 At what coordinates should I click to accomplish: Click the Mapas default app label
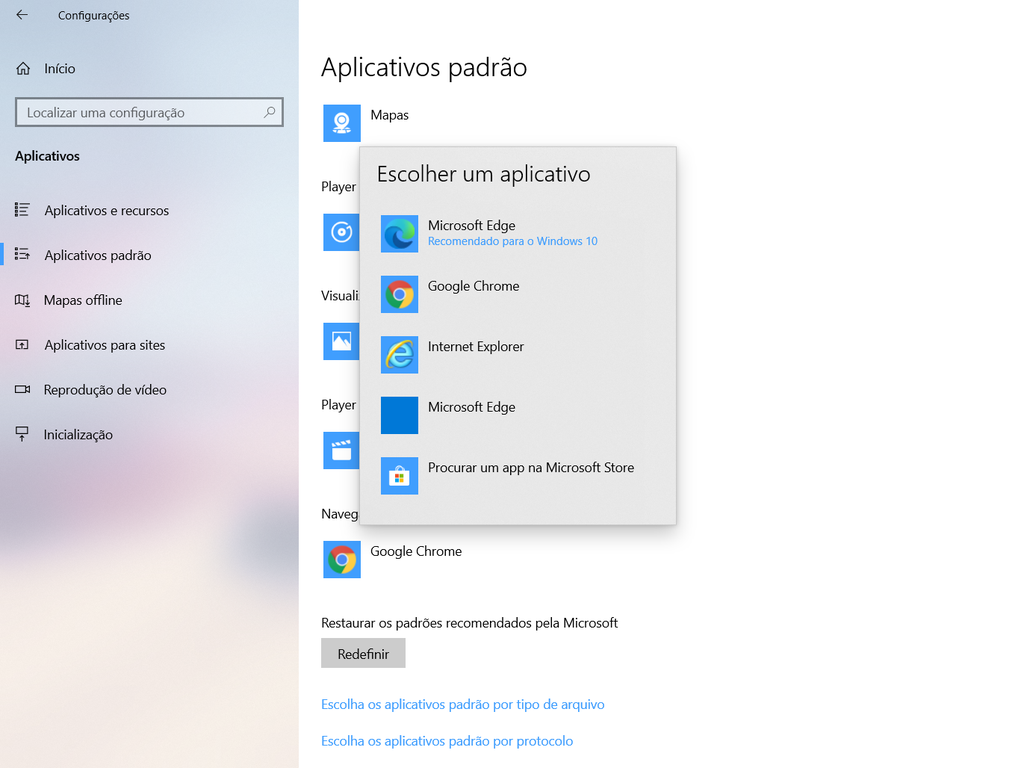pos(389,115)
